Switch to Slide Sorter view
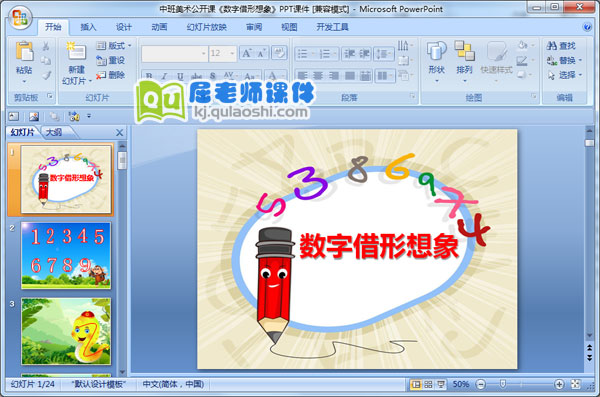The width and height of the screenshot is (600, 397). pyautogui.click(x=428, y=384)
